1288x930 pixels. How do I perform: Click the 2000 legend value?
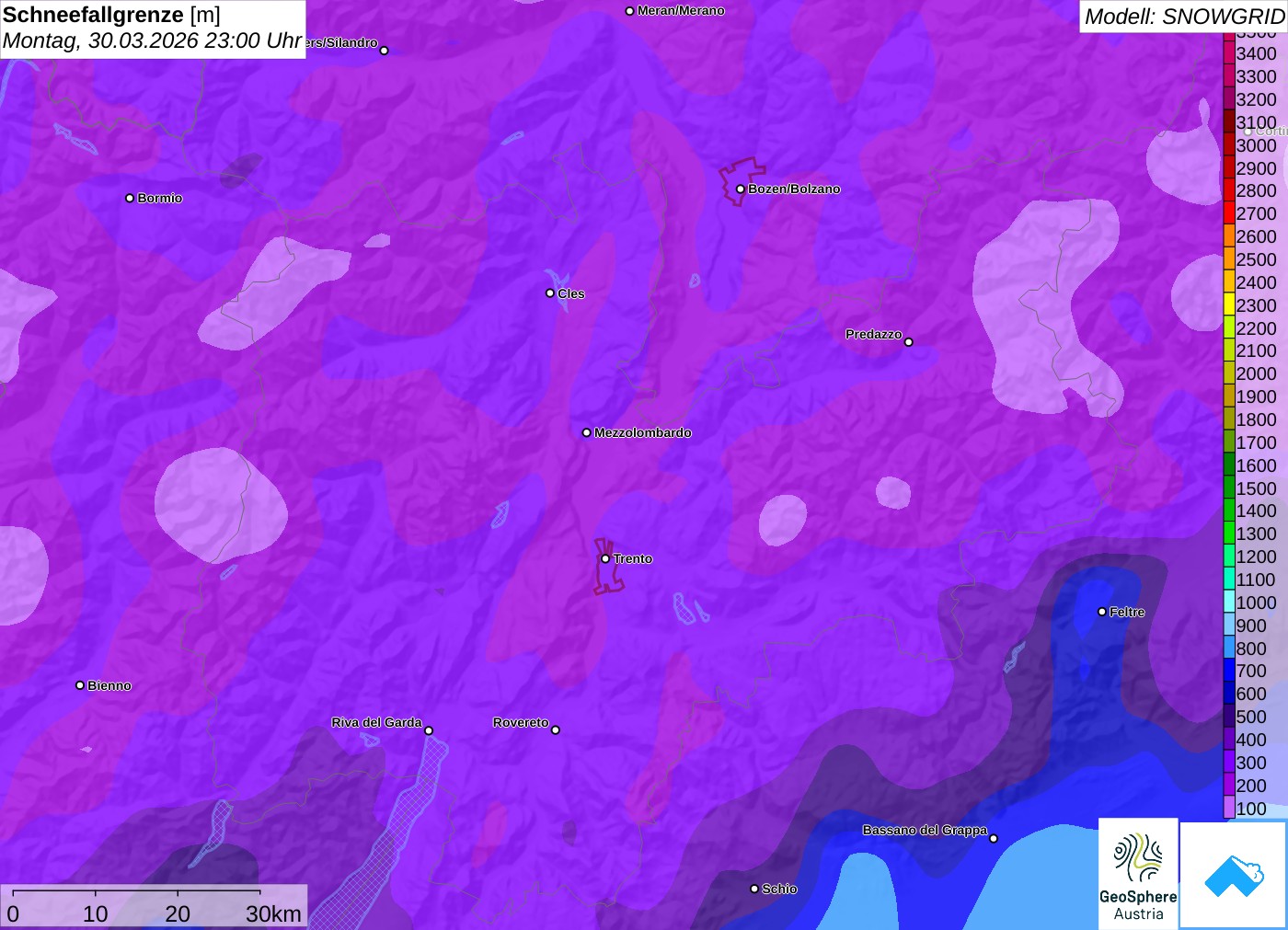(1257, 373)
